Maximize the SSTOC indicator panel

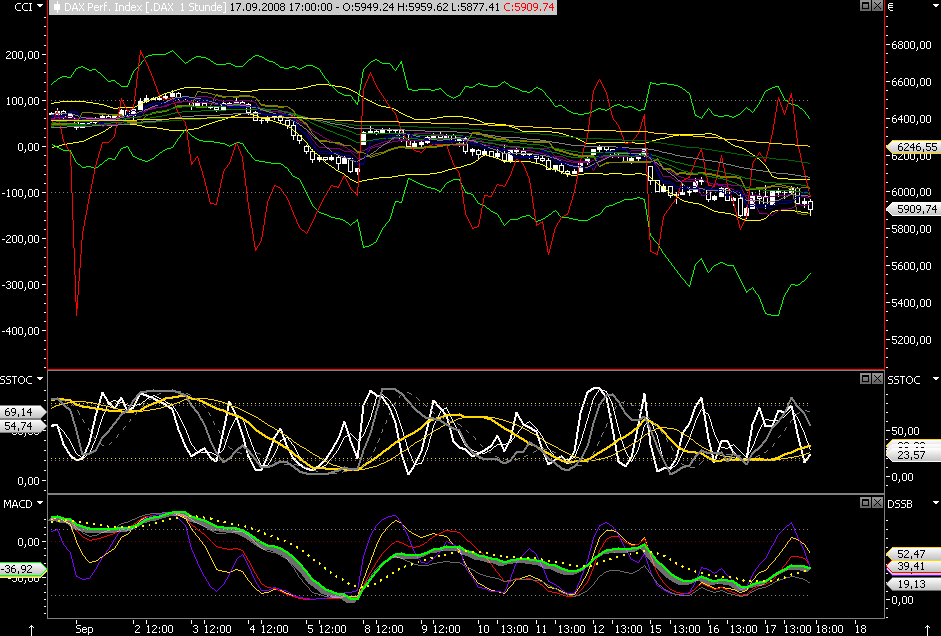(x=864, y=378)
